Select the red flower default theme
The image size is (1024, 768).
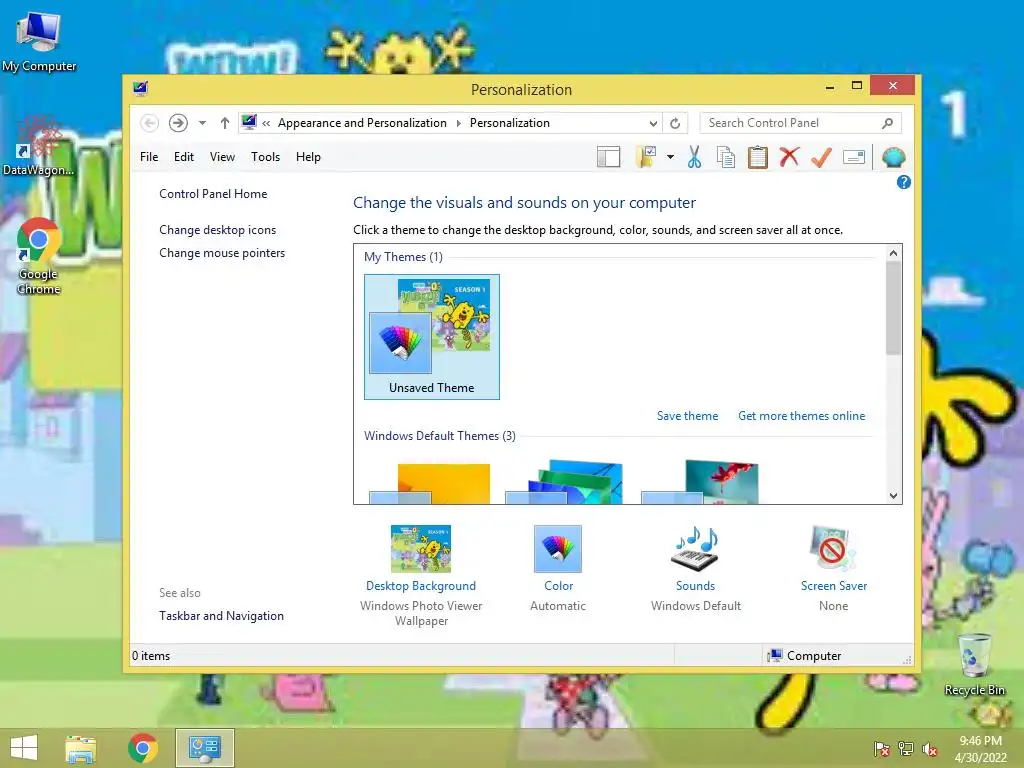[x=700, y=482]
